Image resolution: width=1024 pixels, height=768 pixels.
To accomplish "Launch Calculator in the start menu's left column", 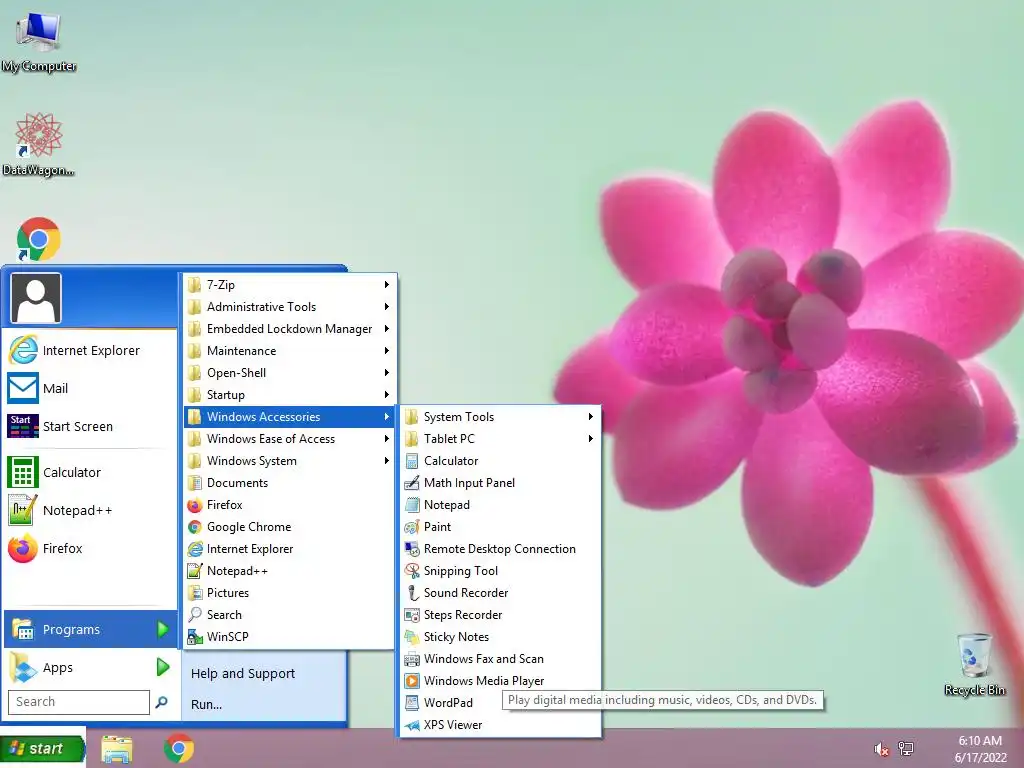I will 90,472.
